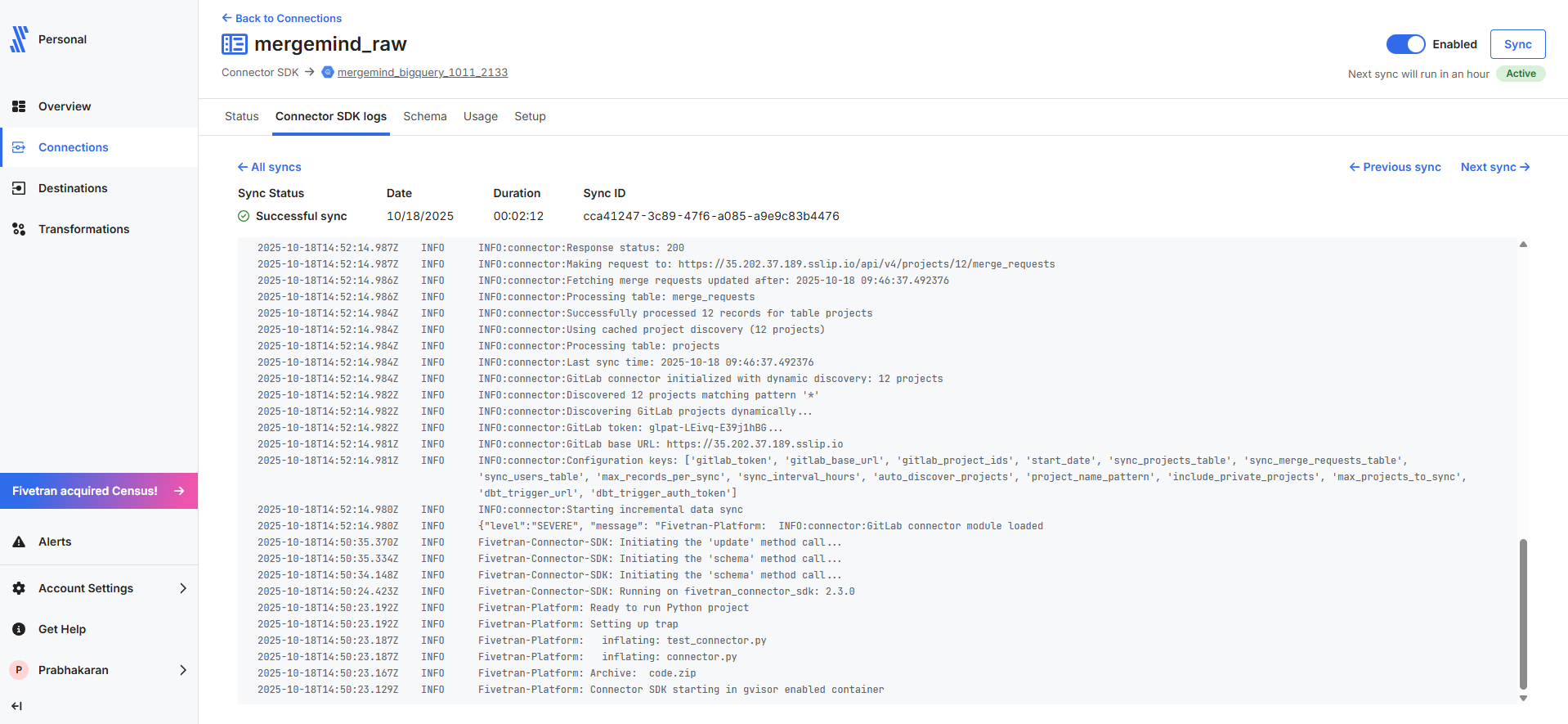The height and width of the screenshot is (724, 1568).
Task: Click log 'Initiating the update method call'
Action: (x=660, y=542)
